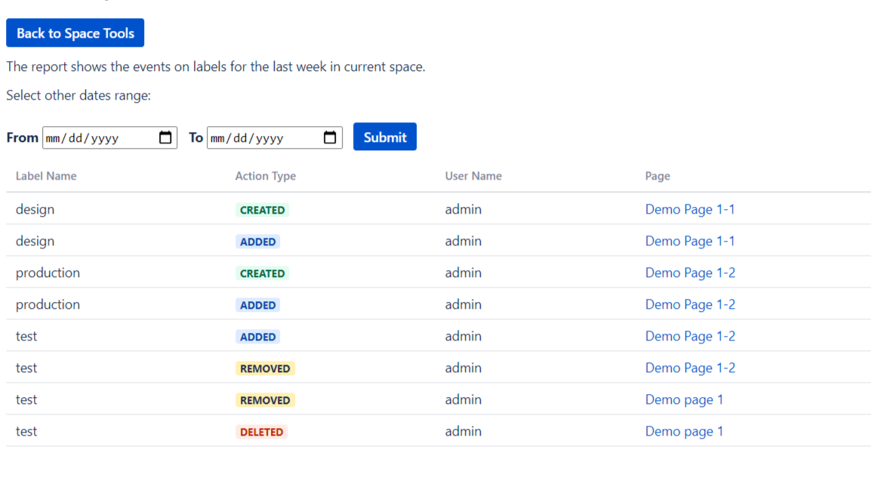Click the CREATED badge in production row
The height and width of the screenshot is (496, 871).
click(x=262, y=273)
